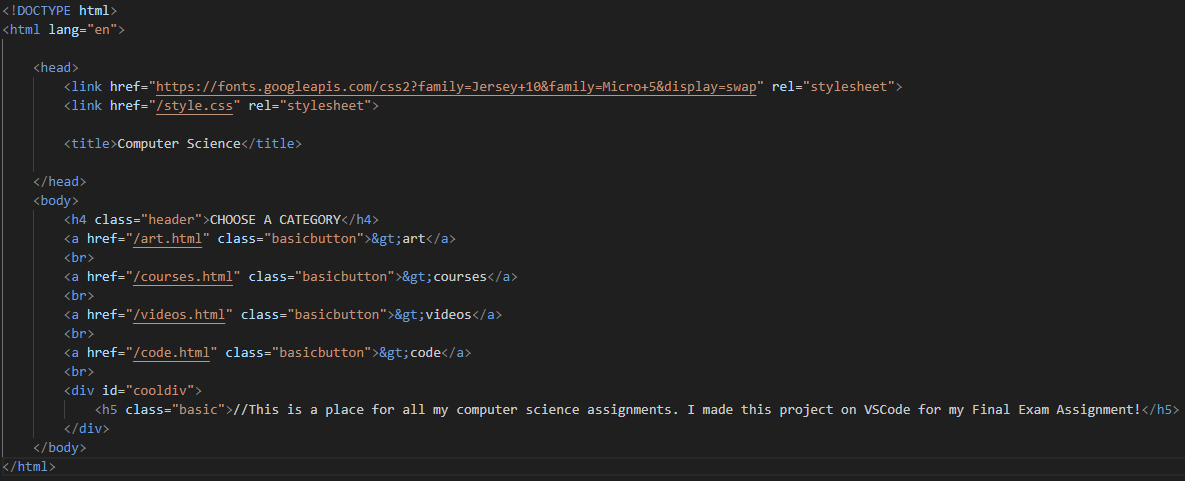Follow the /code.html href link

[x=174, y=353]
